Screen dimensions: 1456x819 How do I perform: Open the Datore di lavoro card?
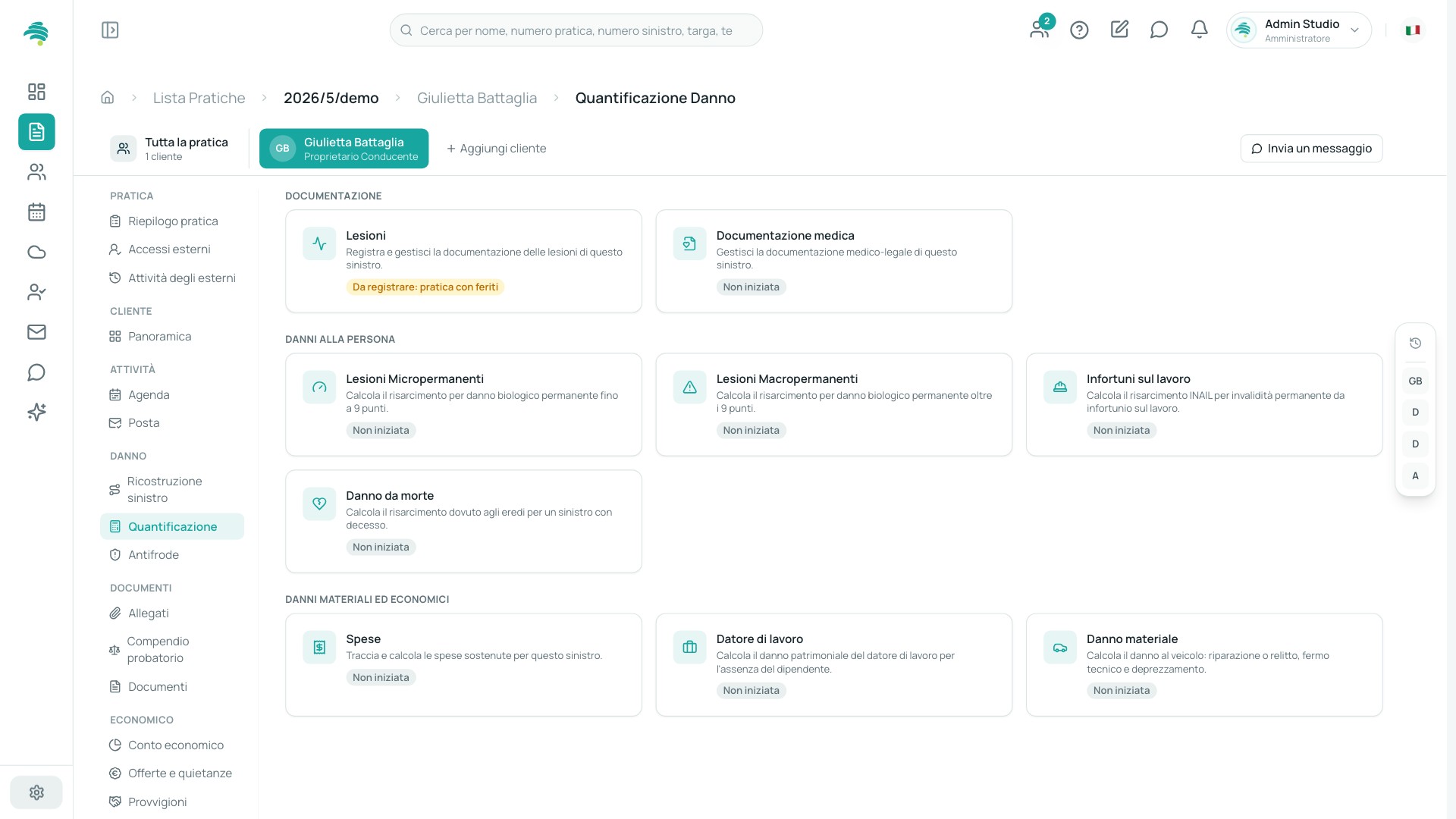pos(833,665)
